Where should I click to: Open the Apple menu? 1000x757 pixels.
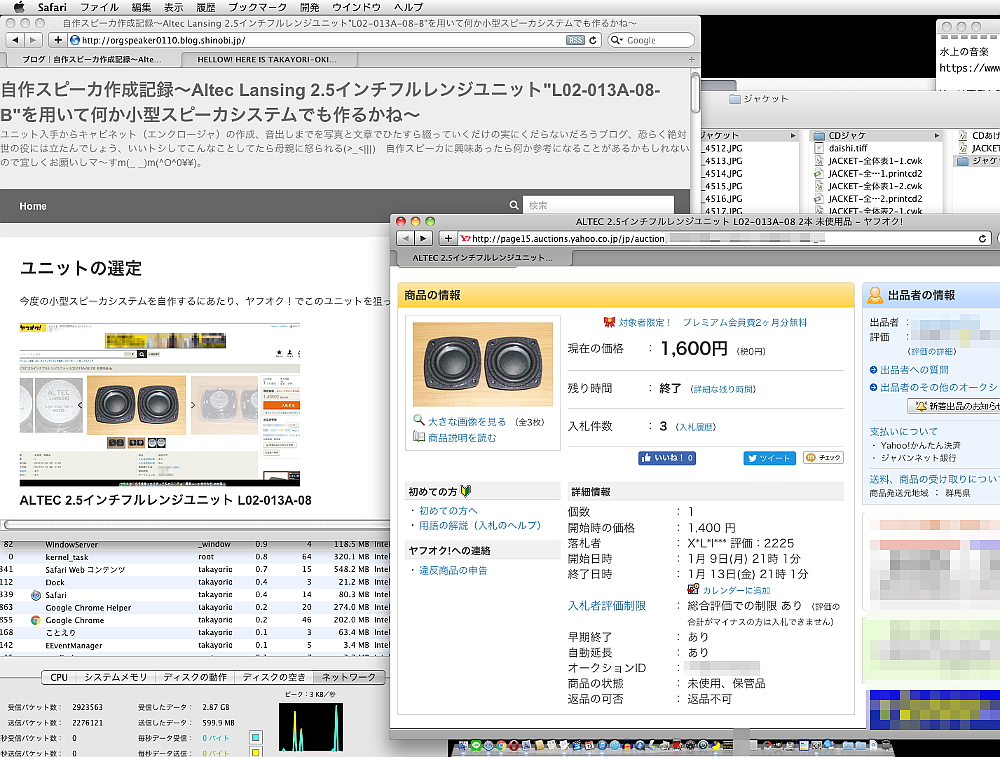click(18, 7)
